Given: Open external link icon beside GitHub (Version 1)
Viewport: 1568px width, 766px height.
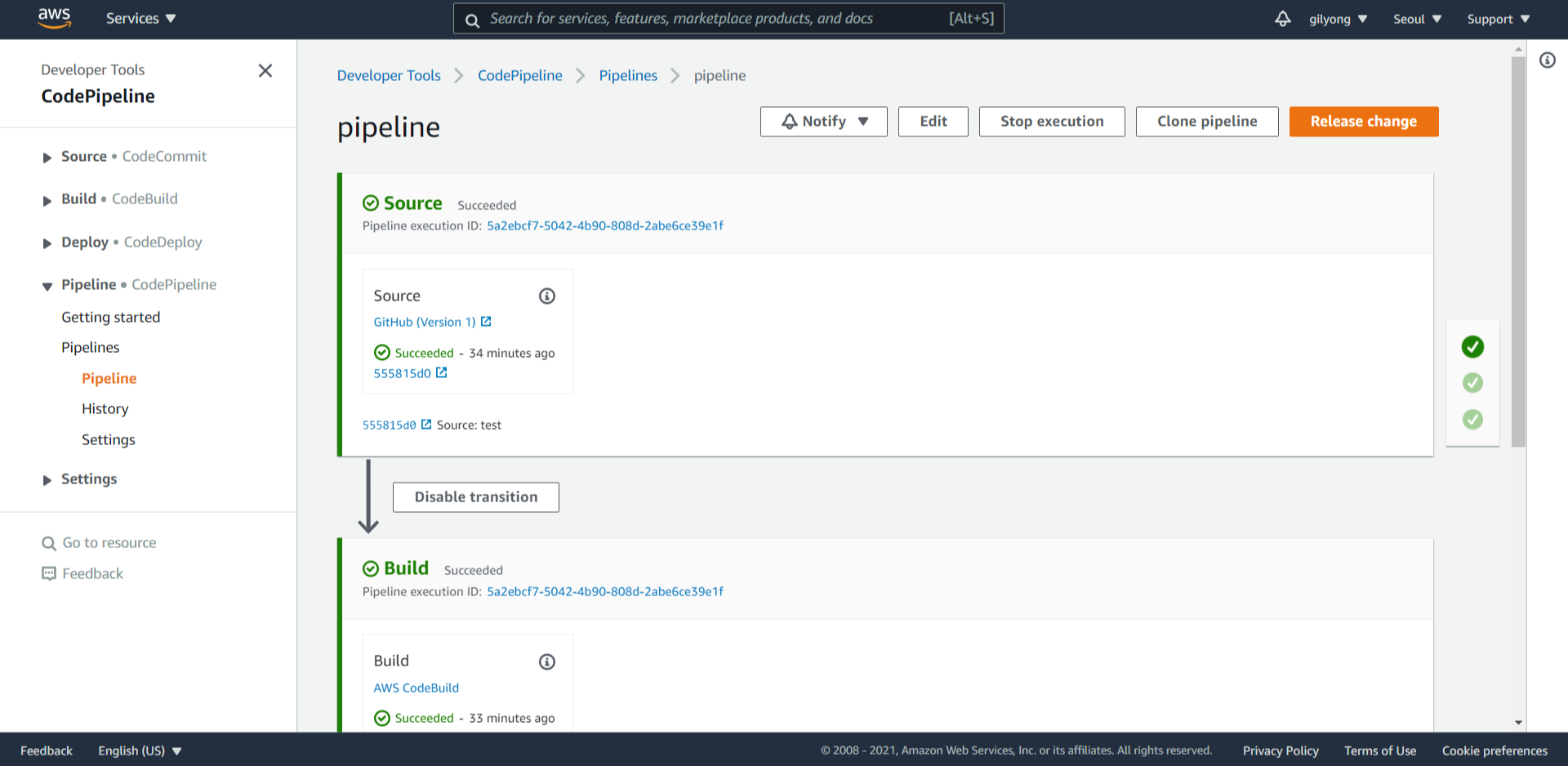Looking at the screenshot, I should tap(486, 322).
